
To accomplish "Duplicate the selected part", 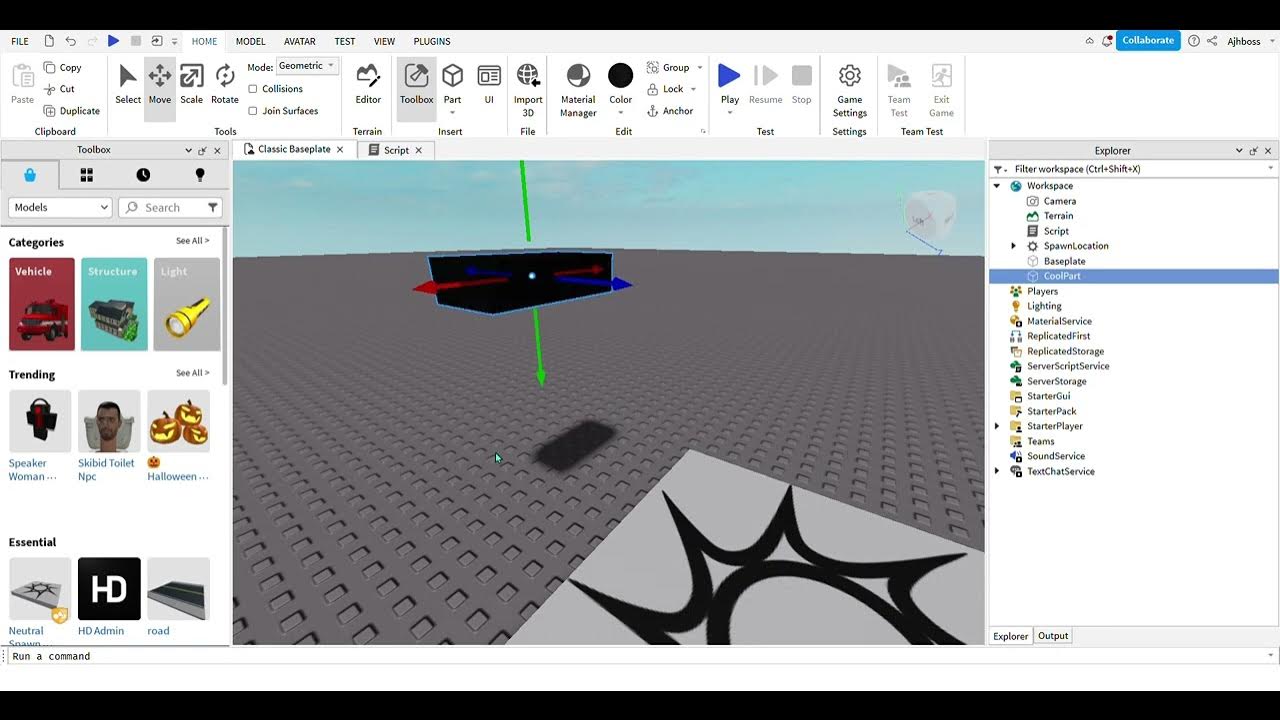I will [71, 111].
